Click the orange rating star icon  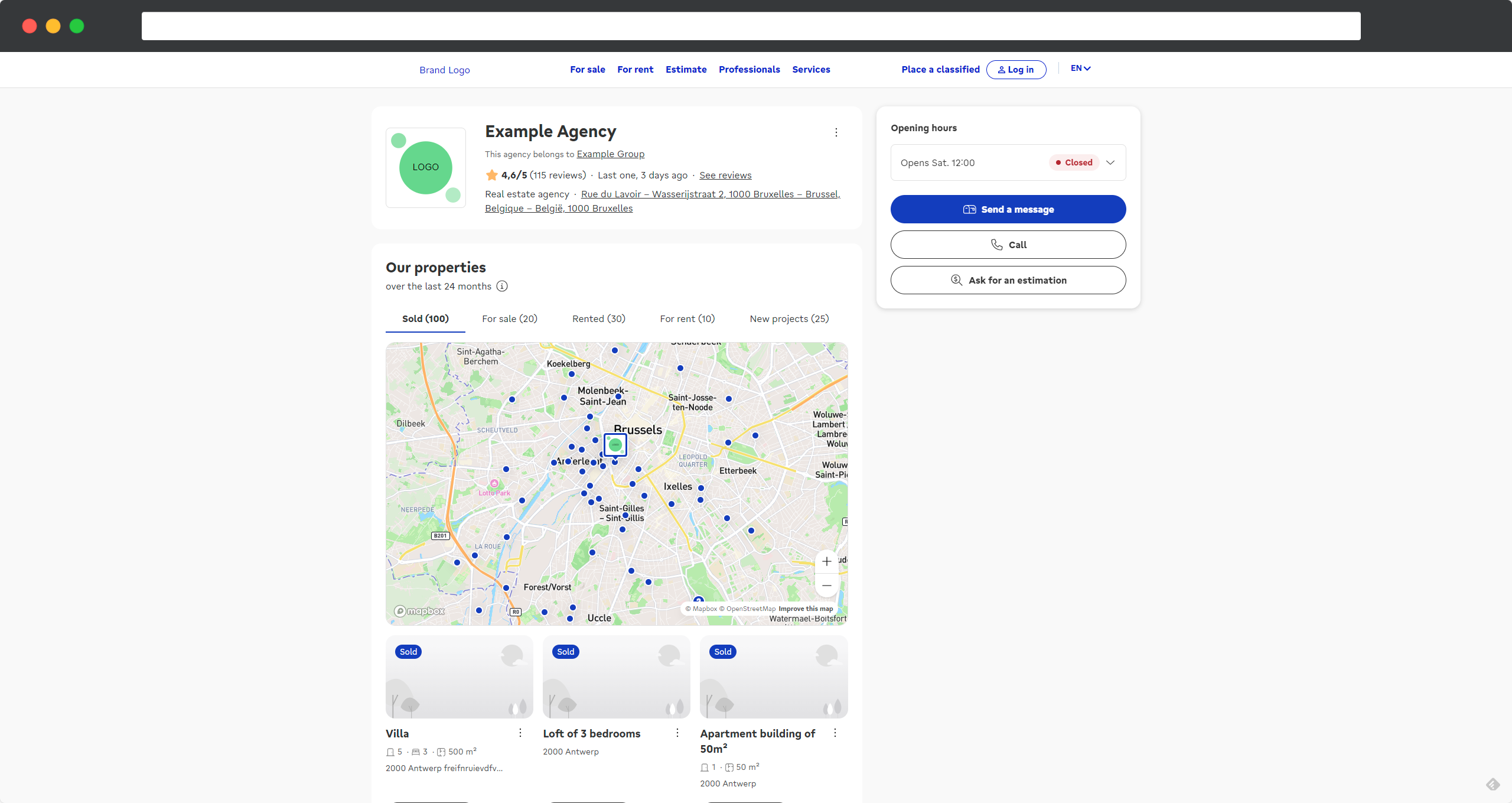pyautogui.click(x=491, y=175)
